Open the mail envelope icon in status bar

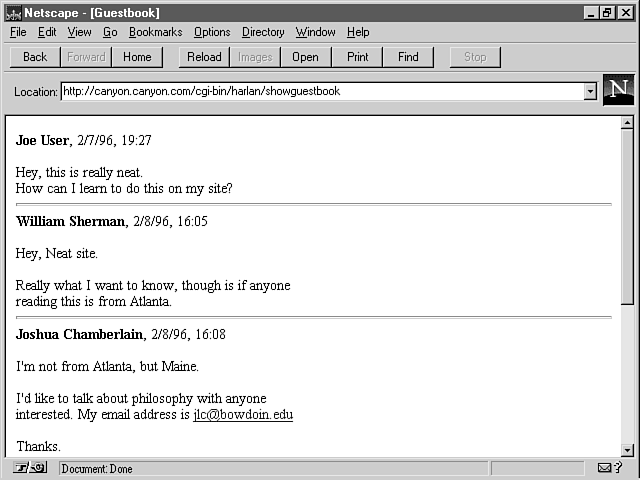606,468
